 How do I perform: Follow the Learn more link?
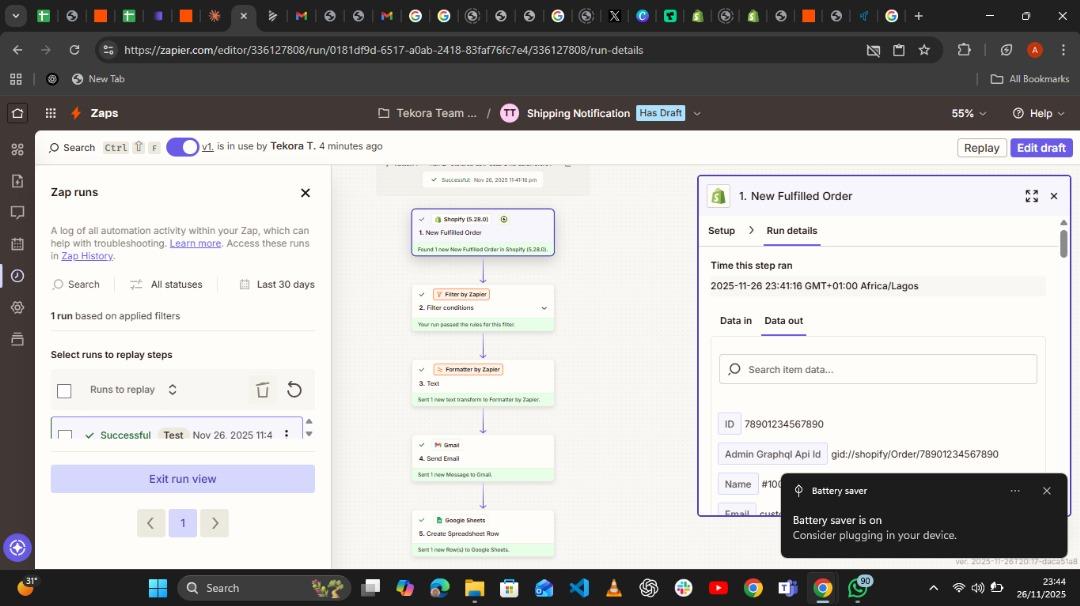(195, 243)
